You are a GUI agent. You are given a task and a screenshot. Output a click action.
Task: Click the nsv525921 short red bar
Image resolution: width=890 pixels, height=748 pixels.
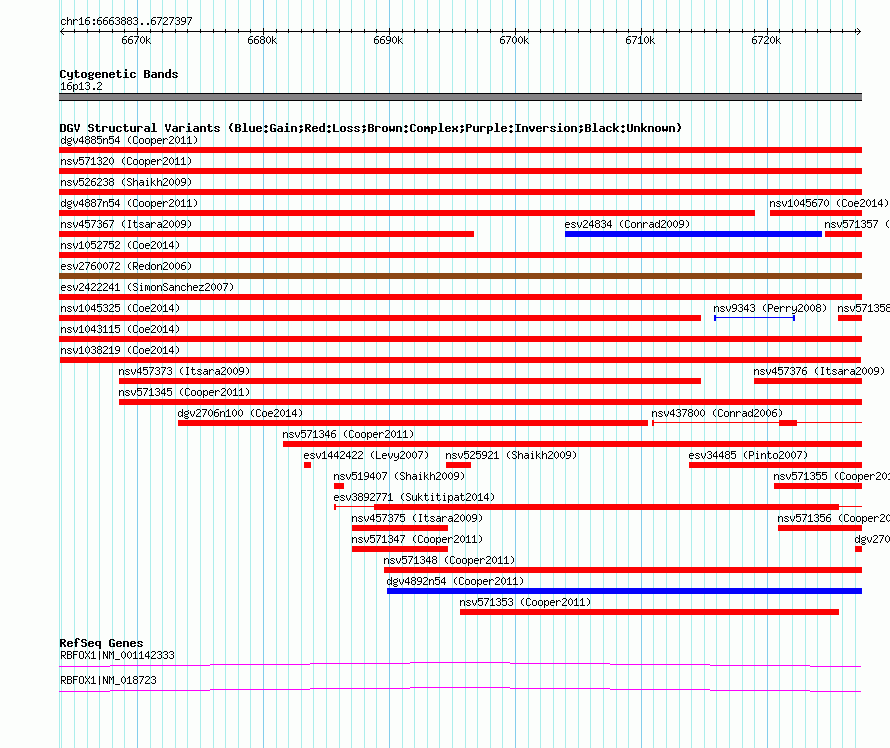pyautogui.click(x=458, y=465)
